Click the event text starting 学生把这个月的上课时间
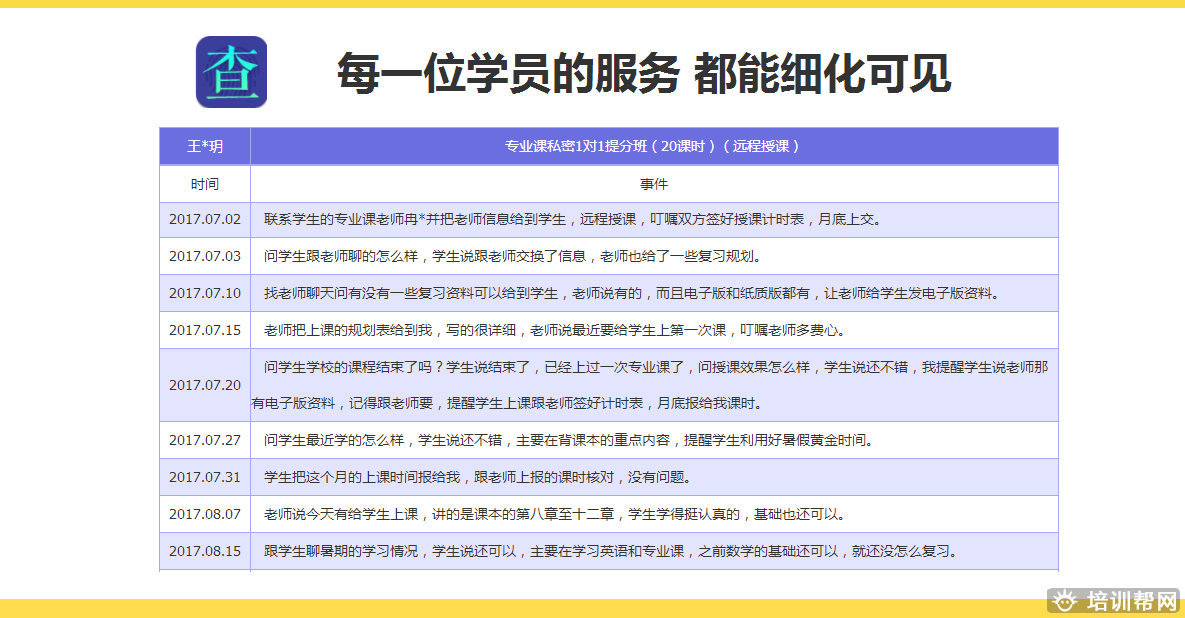The height and width of the screenshot is (618, 1185). (x=477, y=477)
